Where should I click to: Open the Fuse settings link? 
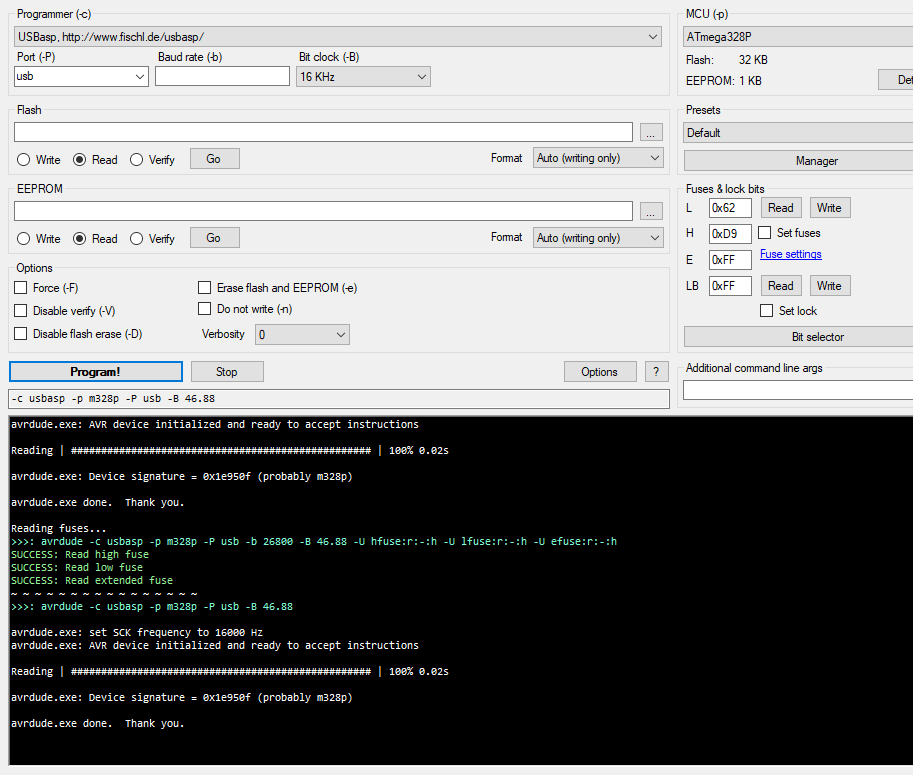790,254
